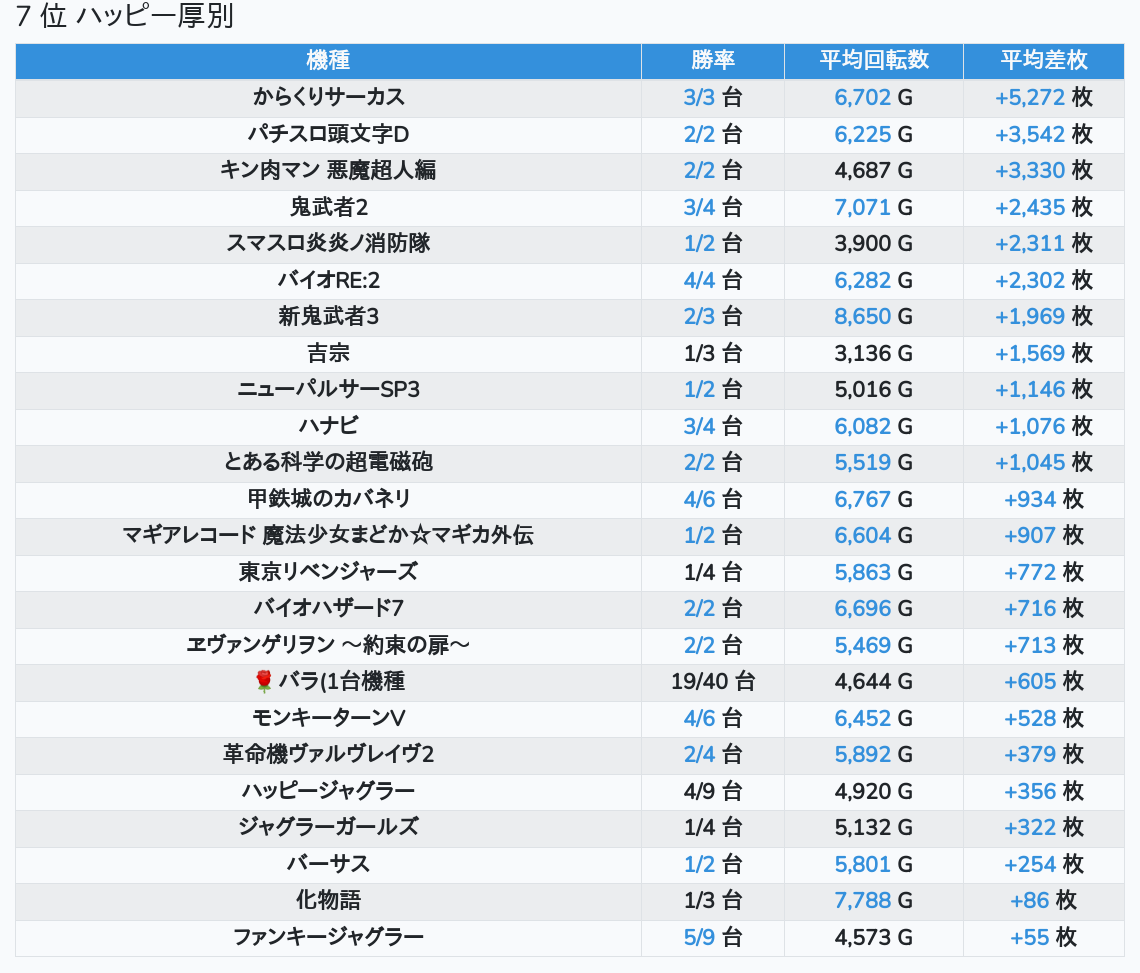The width and height of the screenshot is (1140, 973).
Task: Click the 平均差枚 column header
Action: click(x=1043, y=60)
